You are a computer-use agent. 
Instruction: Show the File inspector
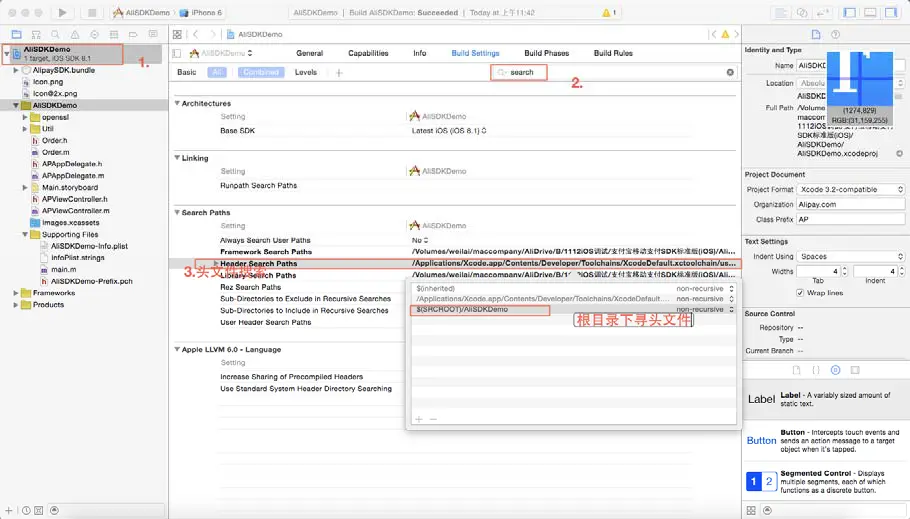[816, 34]
